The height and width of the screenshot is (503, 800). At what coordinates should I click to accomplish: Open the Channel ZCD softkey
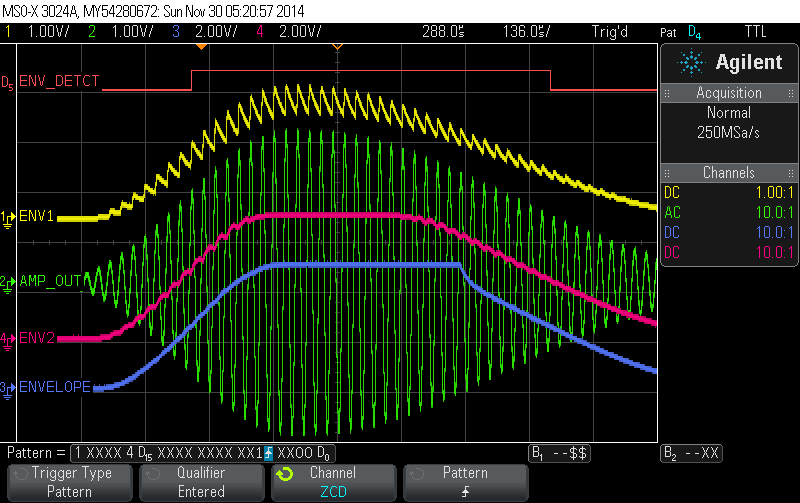click(x=333, y=483)
